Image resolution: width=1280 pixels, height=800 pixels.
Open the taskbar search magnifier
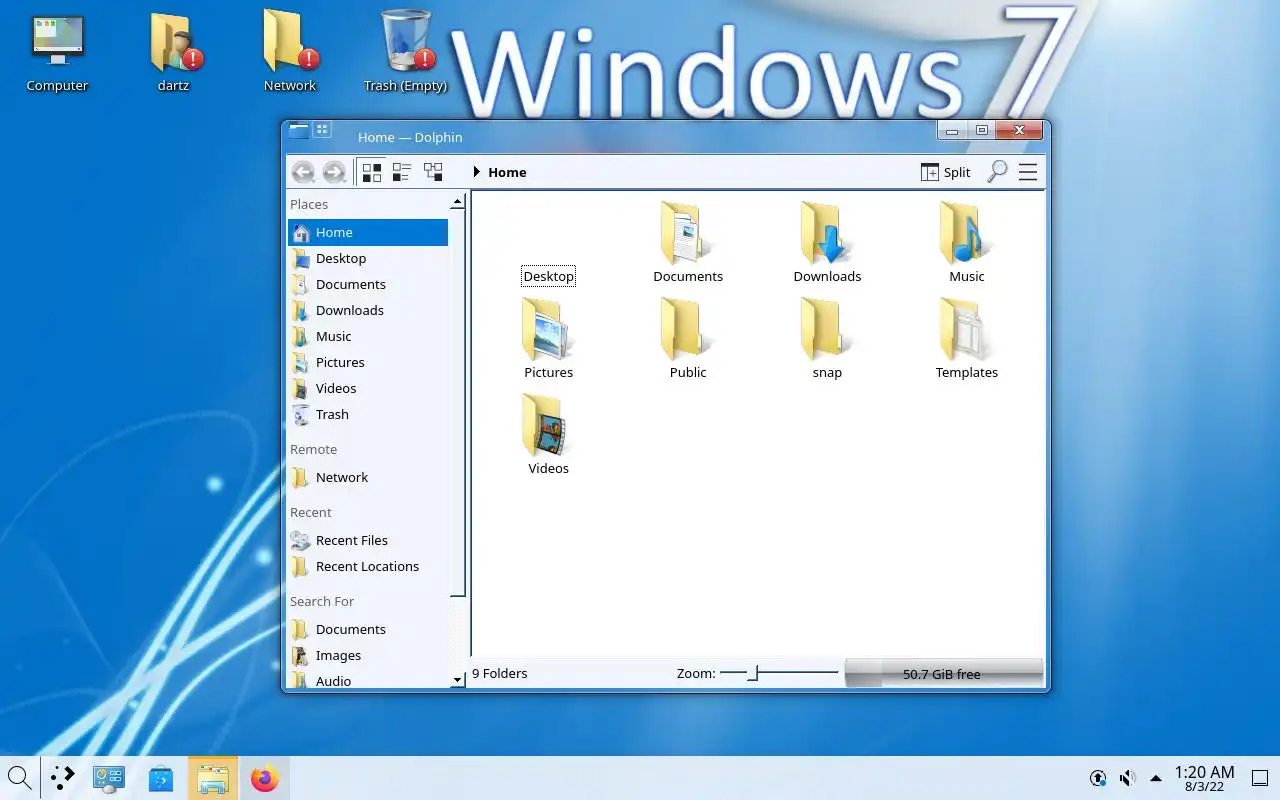[18, 777]
